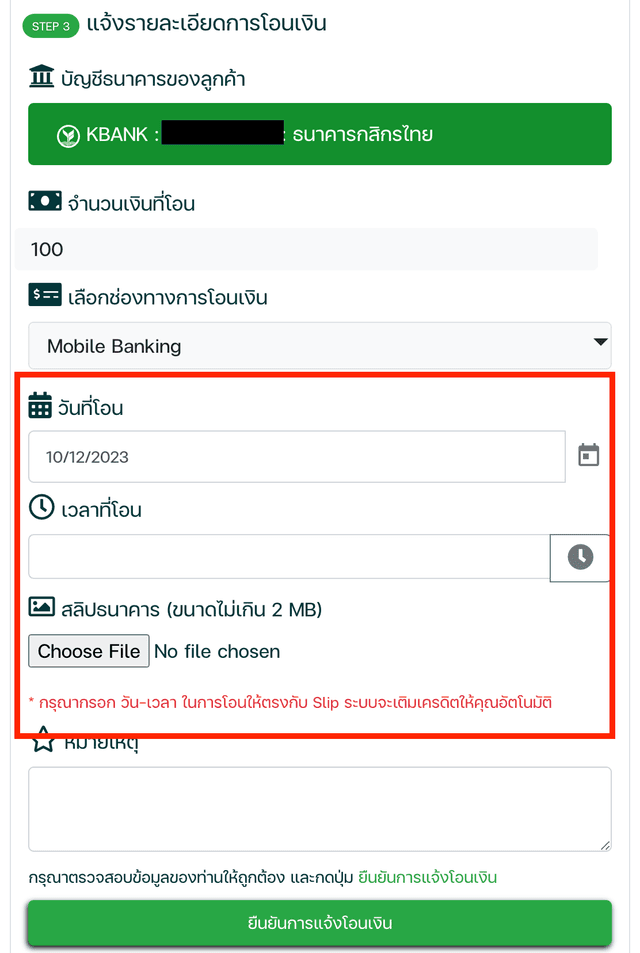Click the STEP 3 green badge
Viewport: 640px width, 953px height.
coord(51,26)
